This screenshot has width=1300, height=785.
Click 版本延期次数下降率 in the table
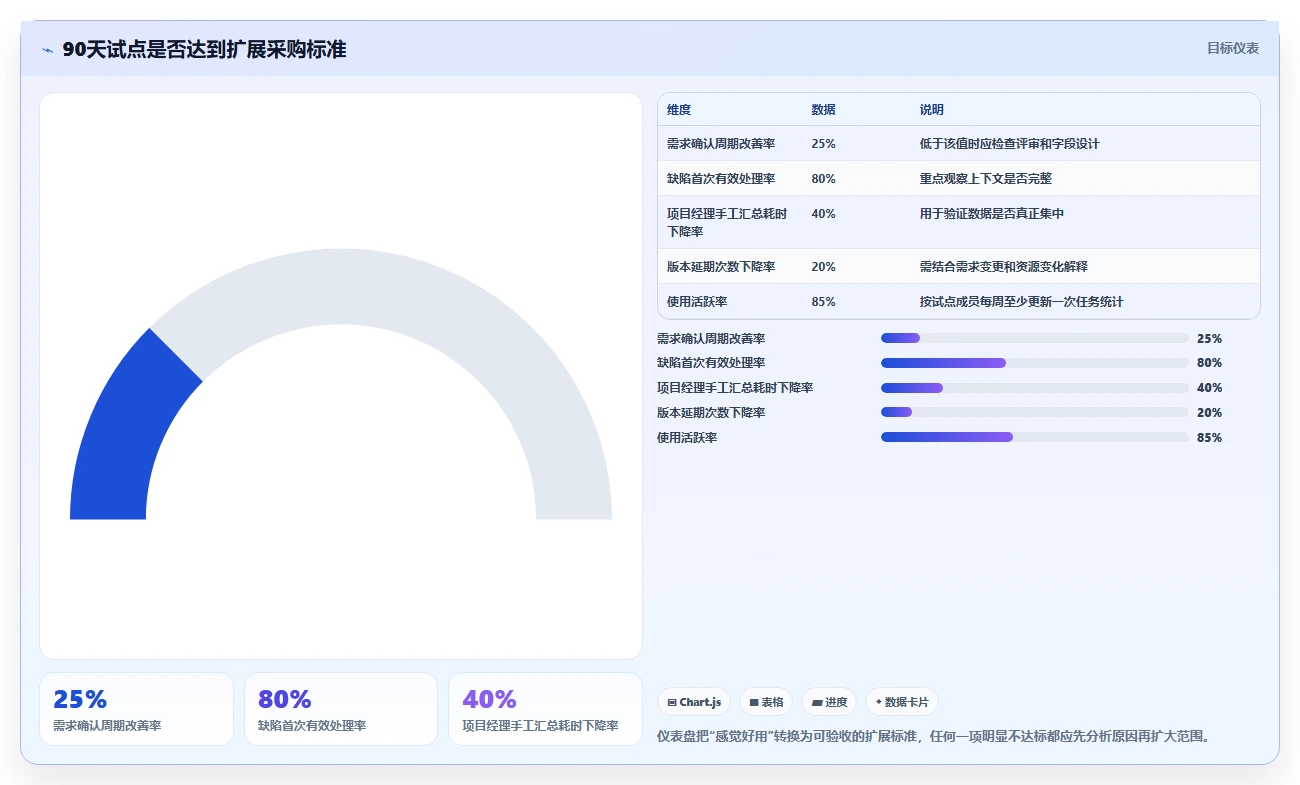coord(721,267)
